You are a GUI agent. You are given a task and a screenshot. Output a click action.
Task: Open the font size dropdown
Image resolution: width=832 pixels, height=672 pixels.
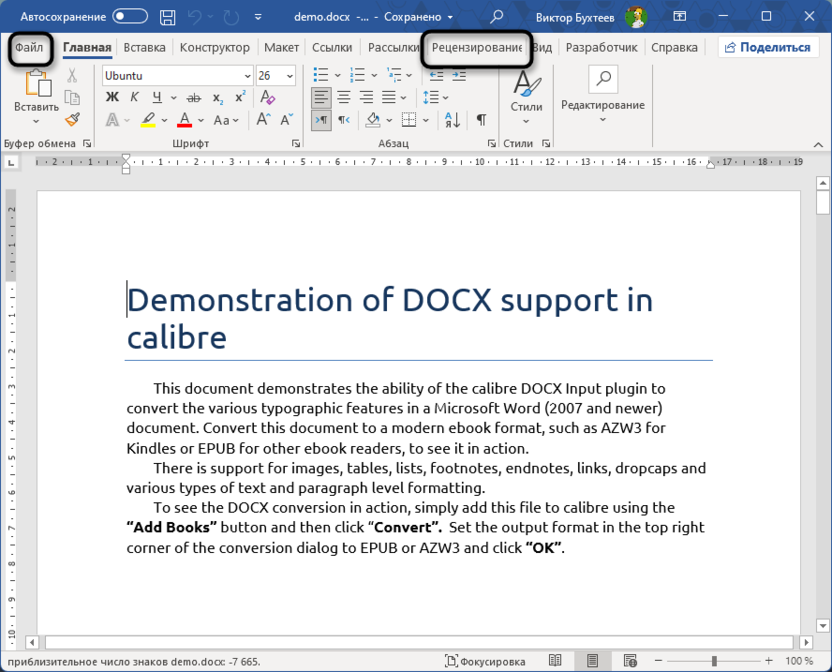click(x=290, y=76)
